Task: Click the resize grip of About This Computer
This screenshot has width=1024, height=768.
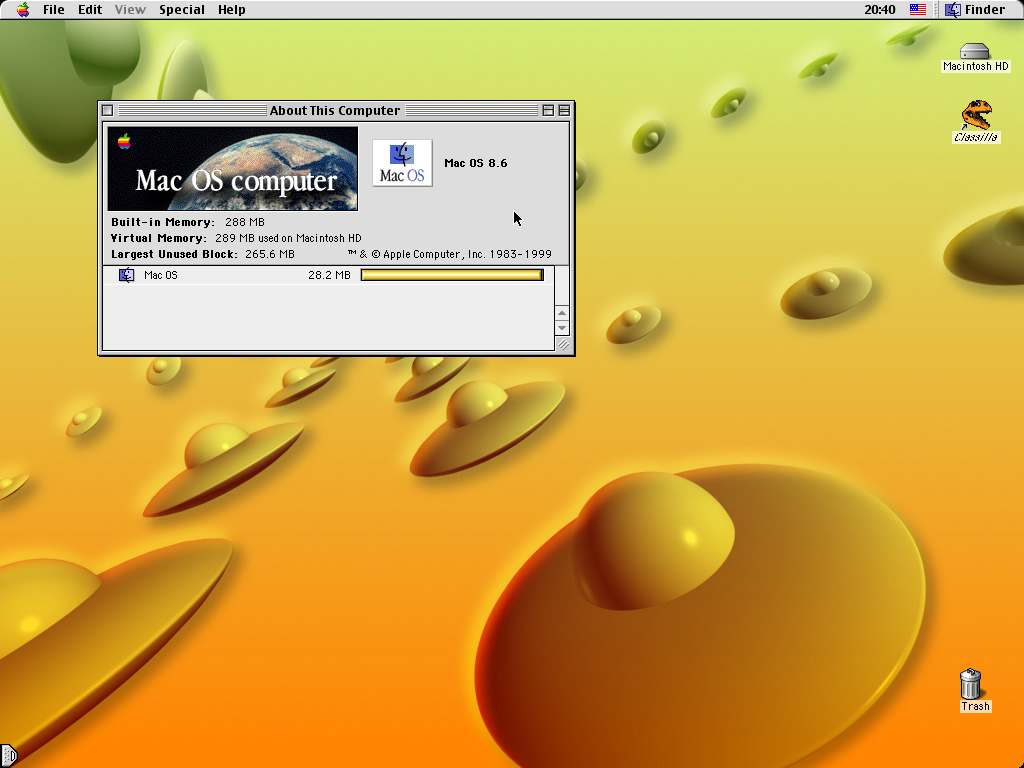Action: pos(563,344)
